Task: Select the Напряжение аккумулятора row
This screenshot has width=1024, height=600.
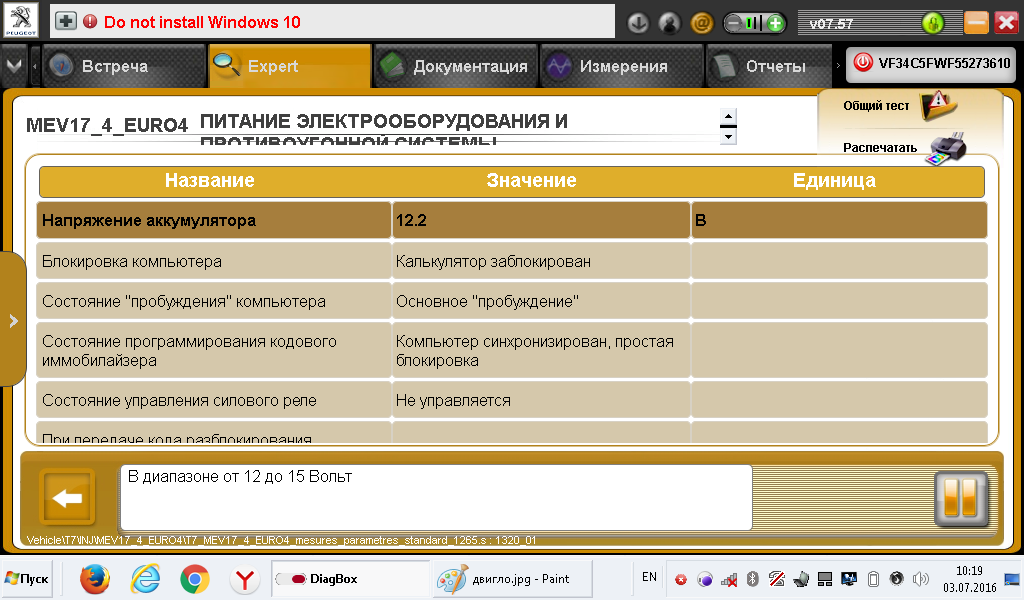Action: (511, 220)
